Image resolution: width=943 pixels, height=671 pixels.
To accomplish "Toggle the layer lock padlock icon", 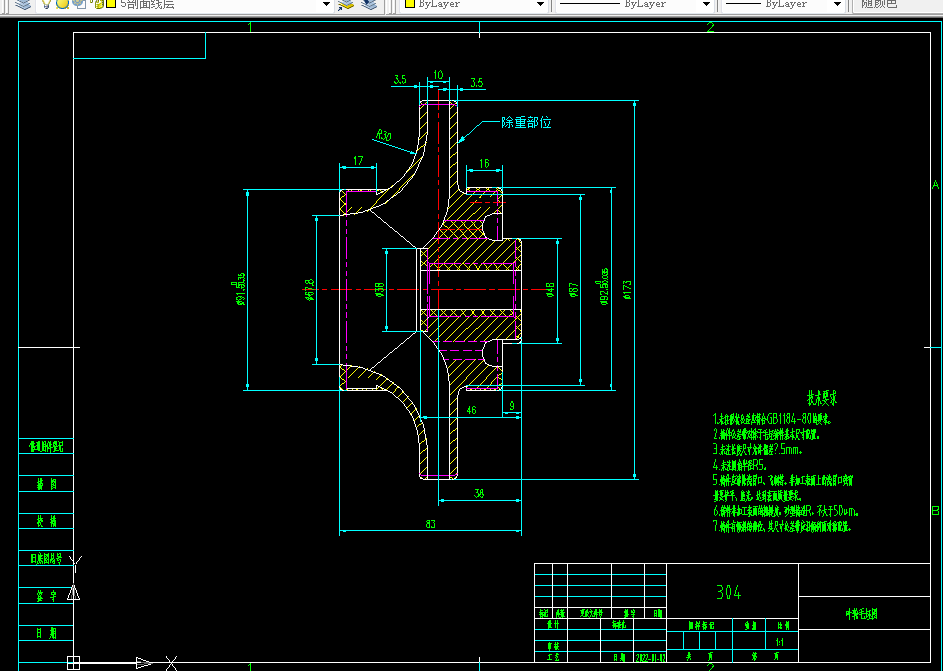I will (x=97, y=4).
